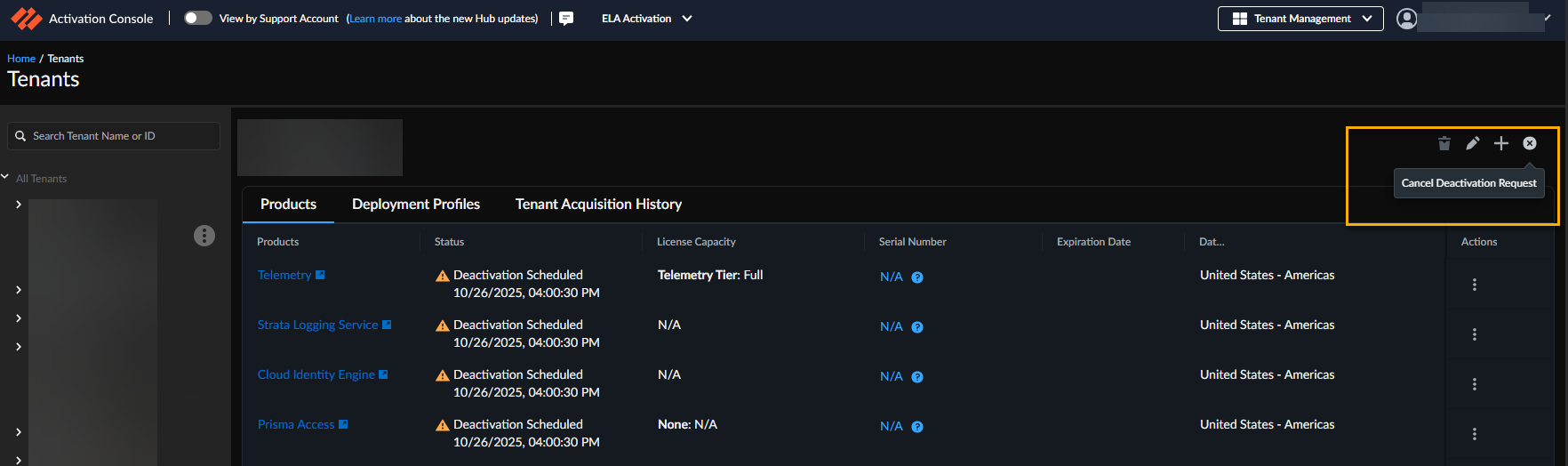The image size is (1568, 466).
Task: Collapse the All Tenants tree
Action: (x=5, y=178)
